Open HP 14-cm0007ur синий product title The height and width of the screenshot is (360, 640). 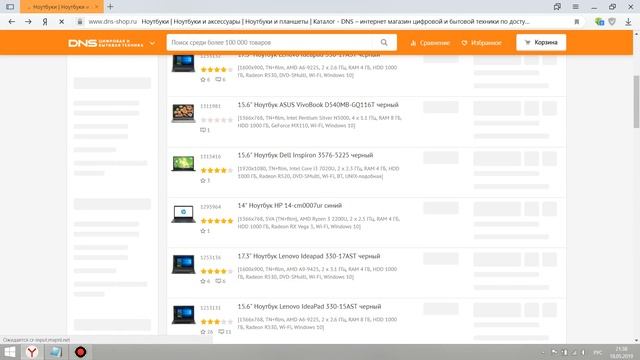pyautogui.click(x=290, y=205)
